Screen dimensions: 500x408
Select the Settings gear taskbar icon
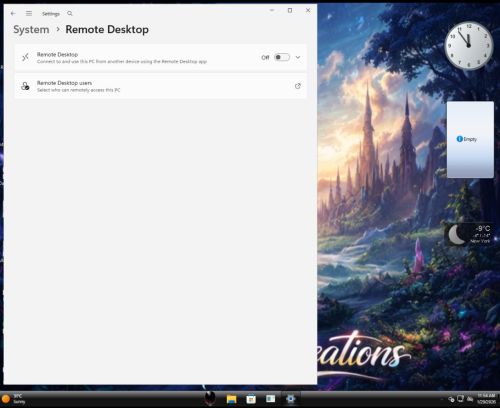pyautogui.click(x=291, y=399)
